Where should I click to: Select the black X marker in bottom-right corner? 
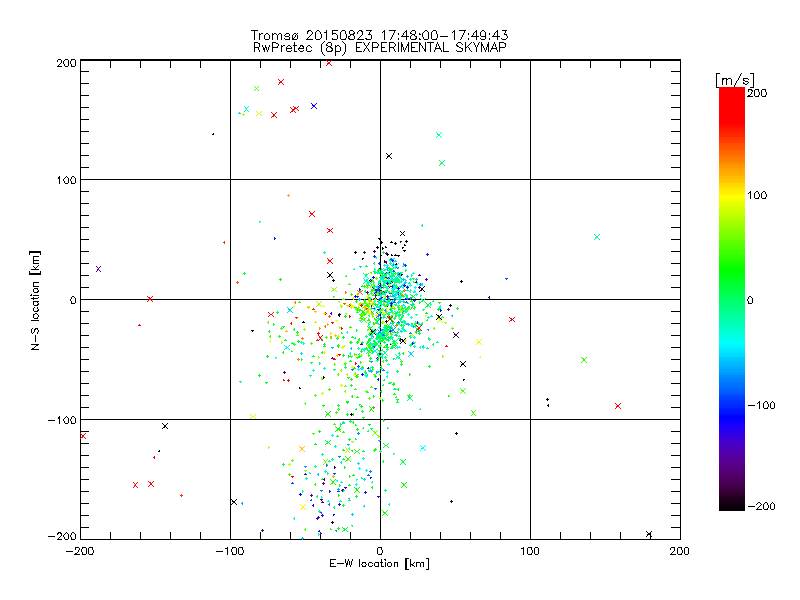[x=649, y=534]
